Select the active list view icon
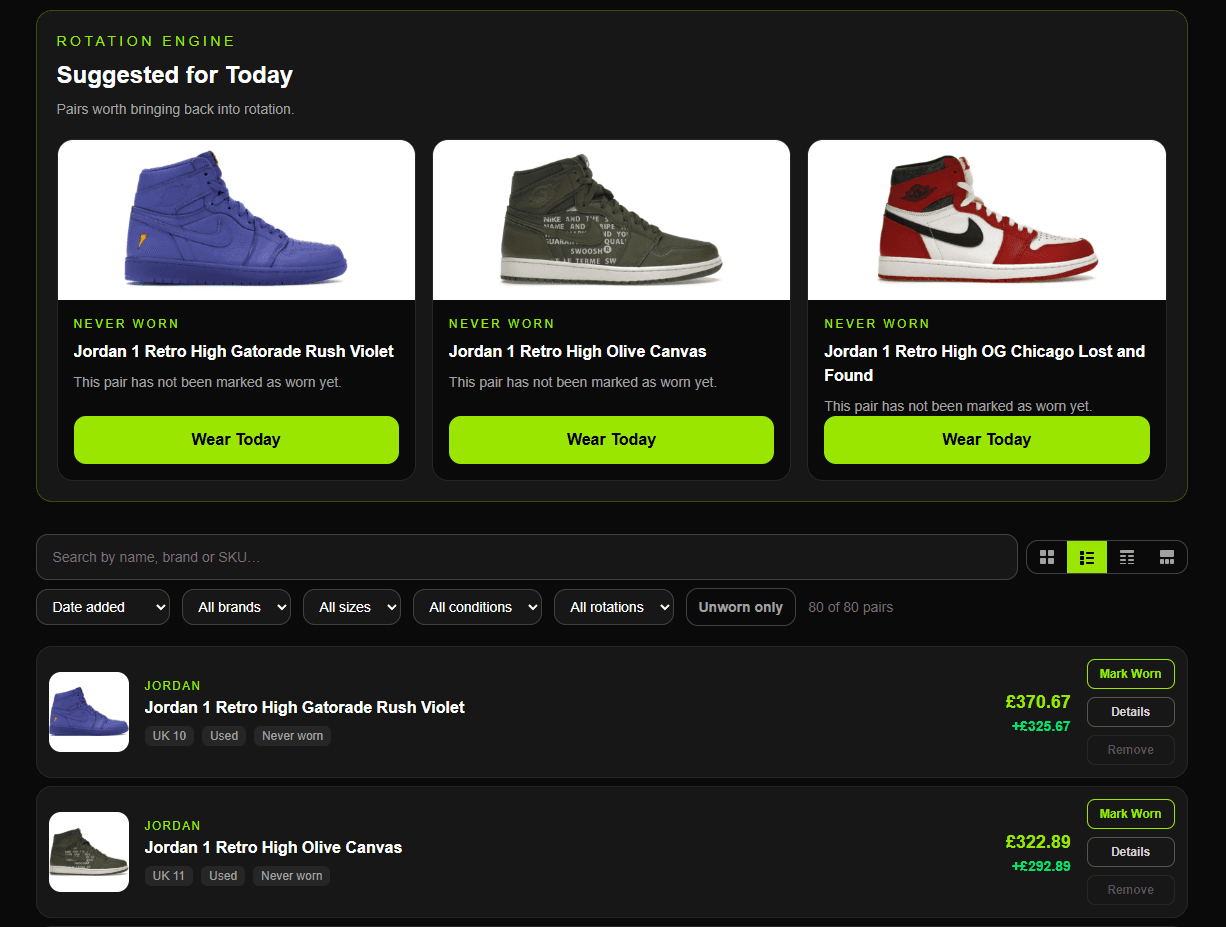Viewport: 1226px width, 927px height. 1087,557
